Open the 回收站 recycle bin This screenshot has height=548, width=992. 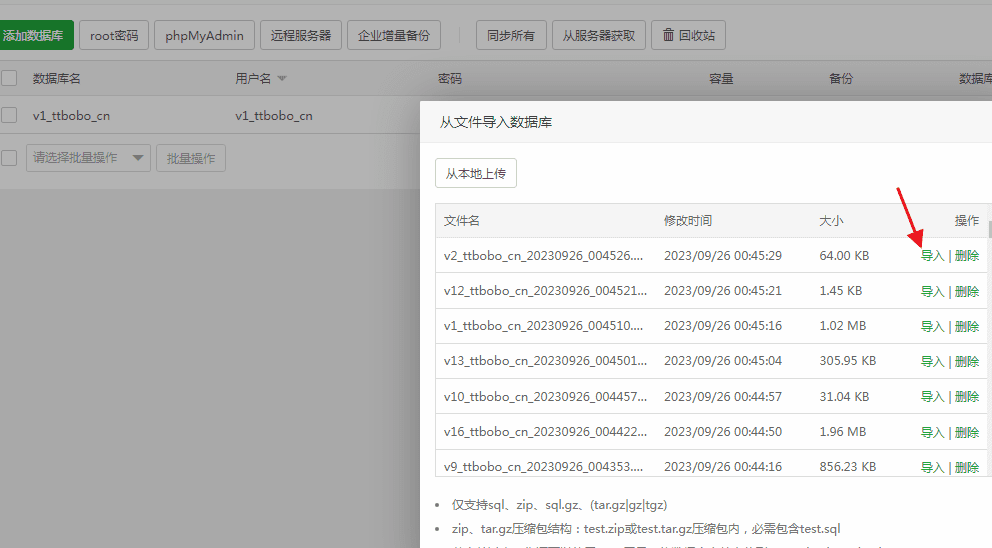coord(688,35)
